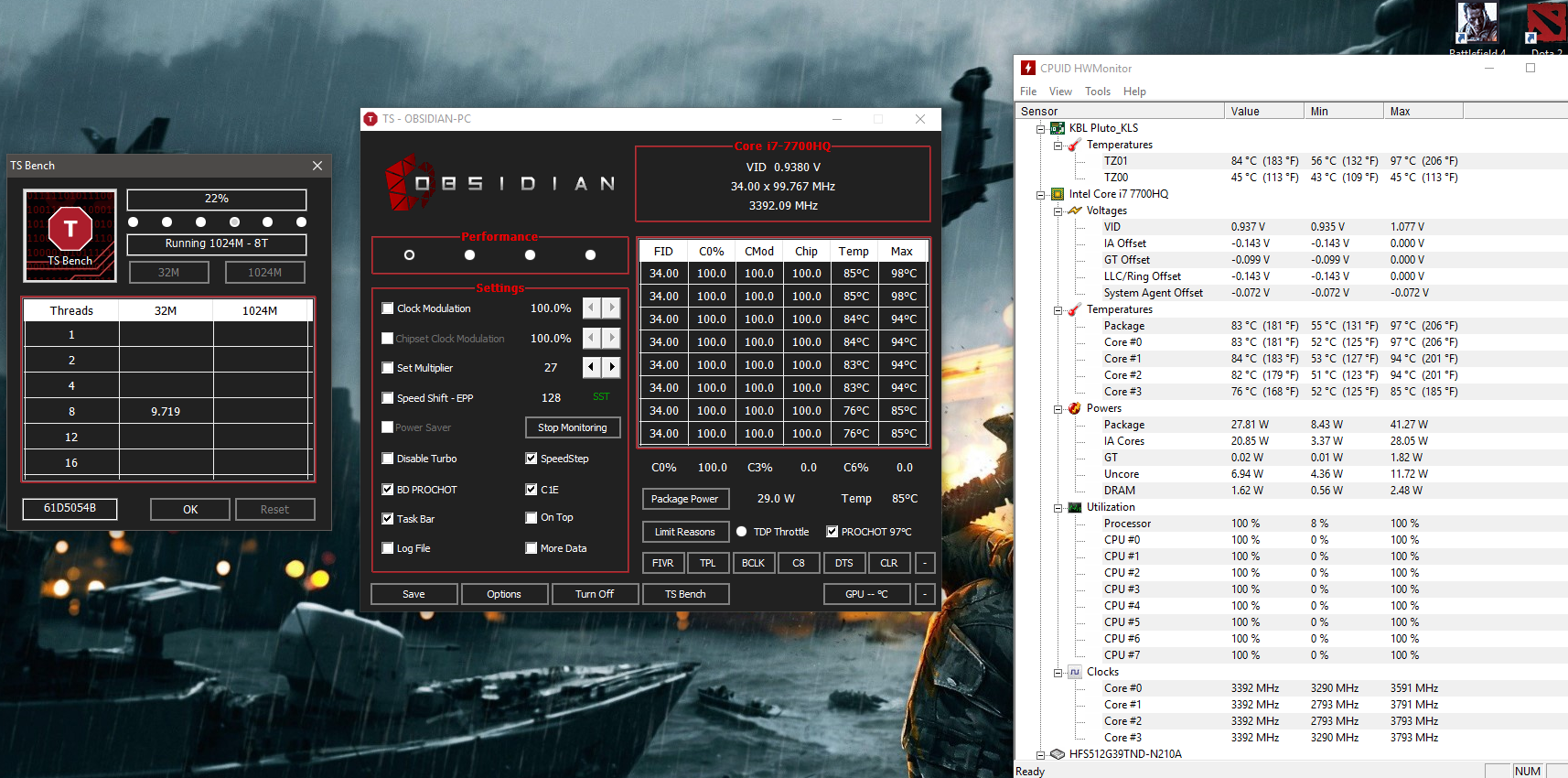
Task: Click the 61D5054B field in TS Bench
Action: click(70, 509)
